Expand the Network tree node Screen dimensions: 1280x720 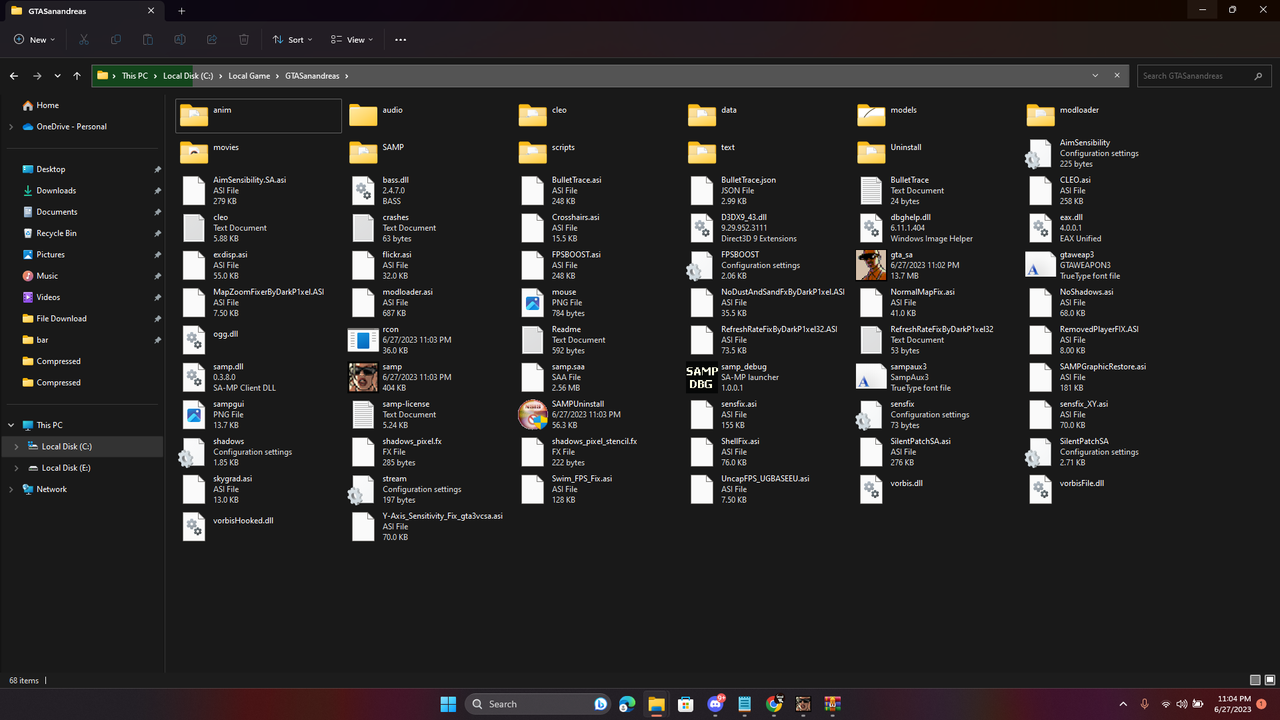[x=11, y=490]
